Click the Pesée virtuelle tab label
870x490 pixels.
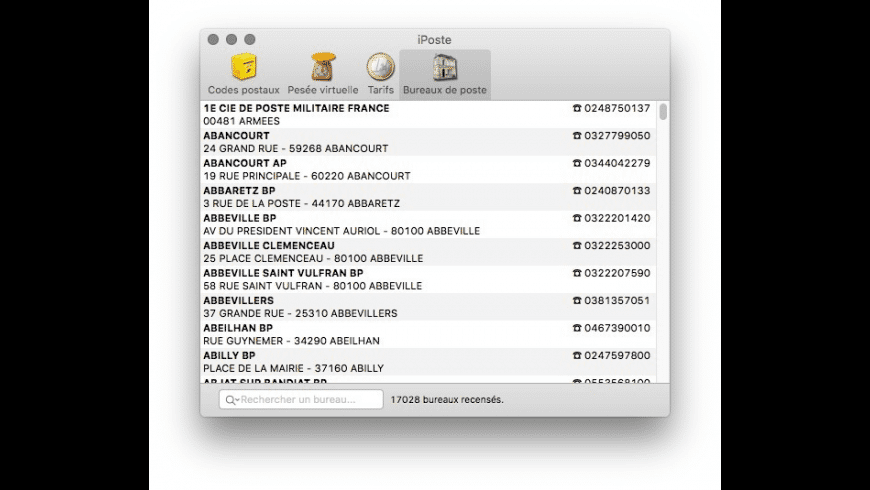point(323,90)
